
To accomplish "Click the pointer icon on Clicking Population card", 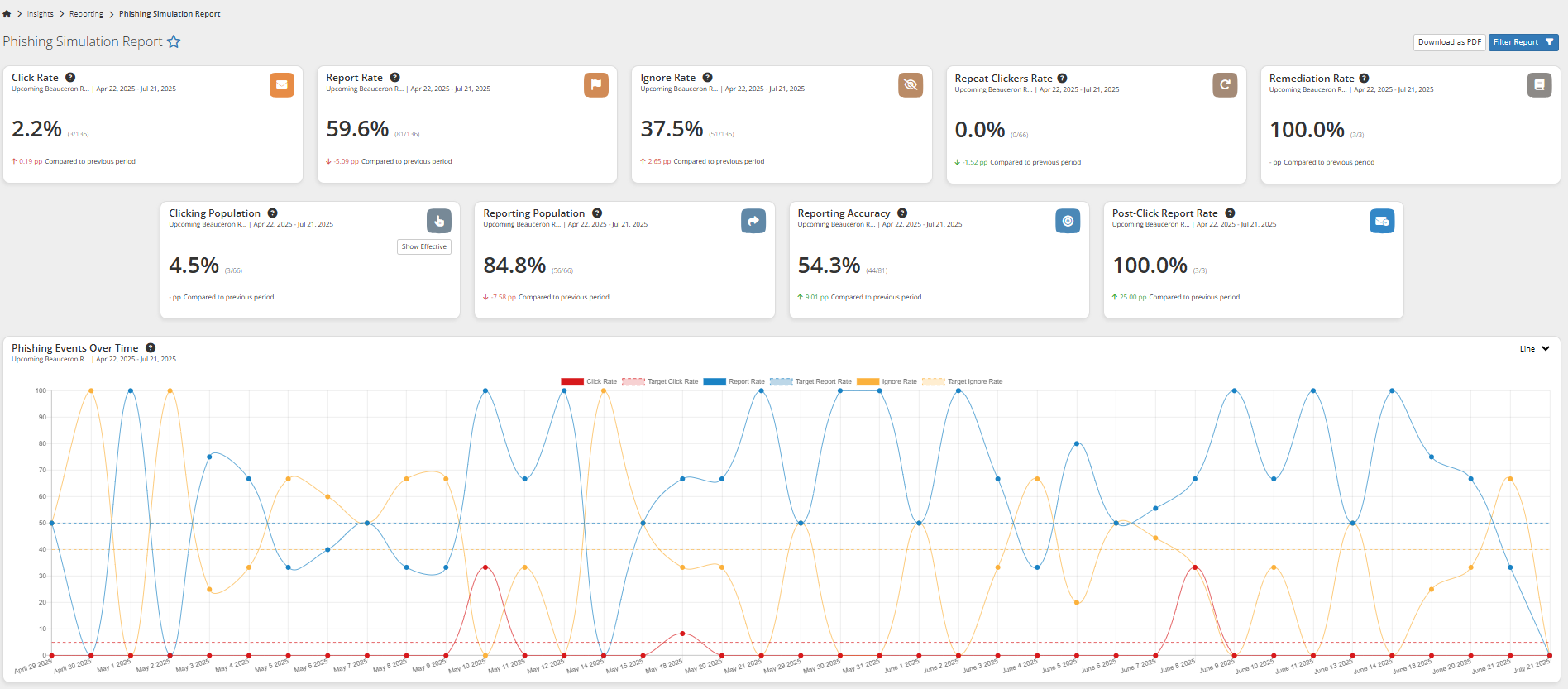I will (x=439, y=221).
